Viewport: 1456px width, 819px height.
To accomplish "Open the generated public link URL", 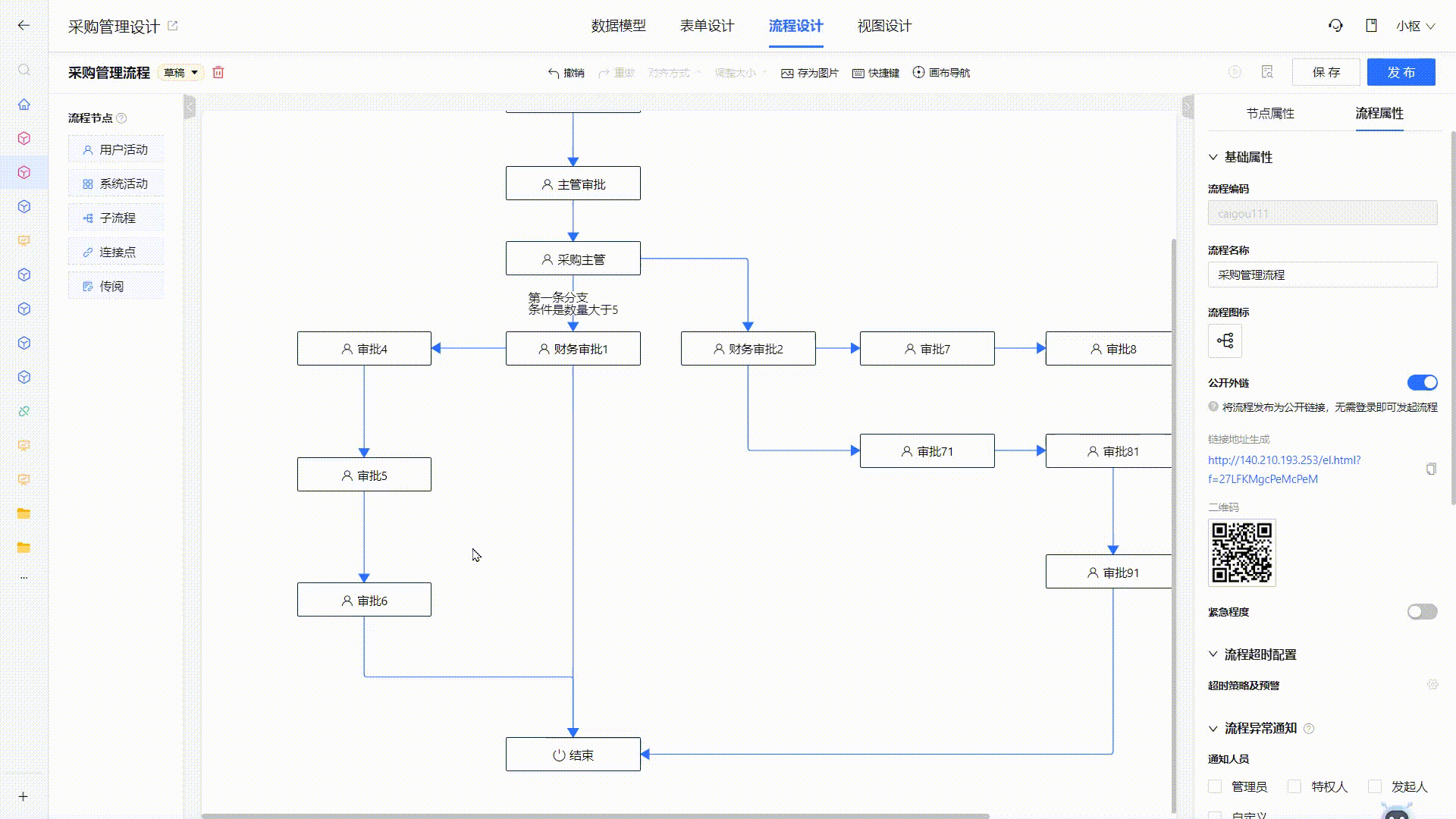I will click(1284, 469).
